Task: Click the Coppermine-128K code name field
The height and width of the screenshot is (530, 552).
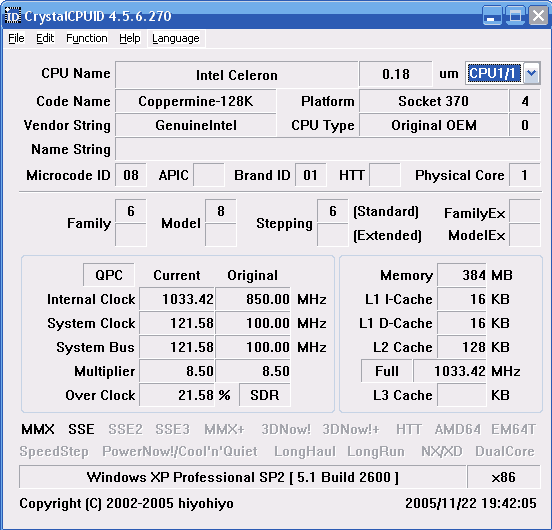Action: click(196, 101)
